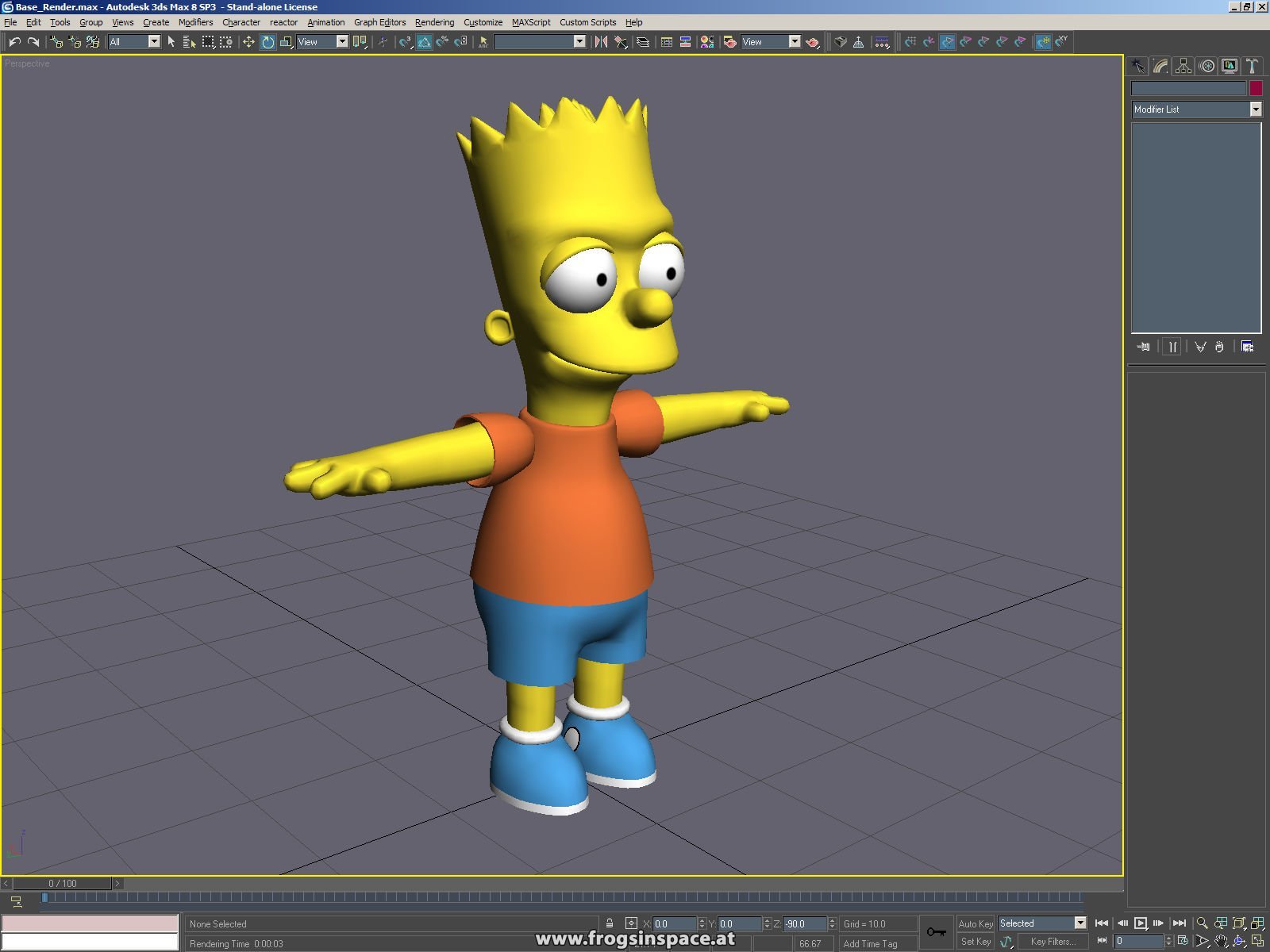Click the Unlink Selection icon
1270x952 pixels.
click(75, 42)
